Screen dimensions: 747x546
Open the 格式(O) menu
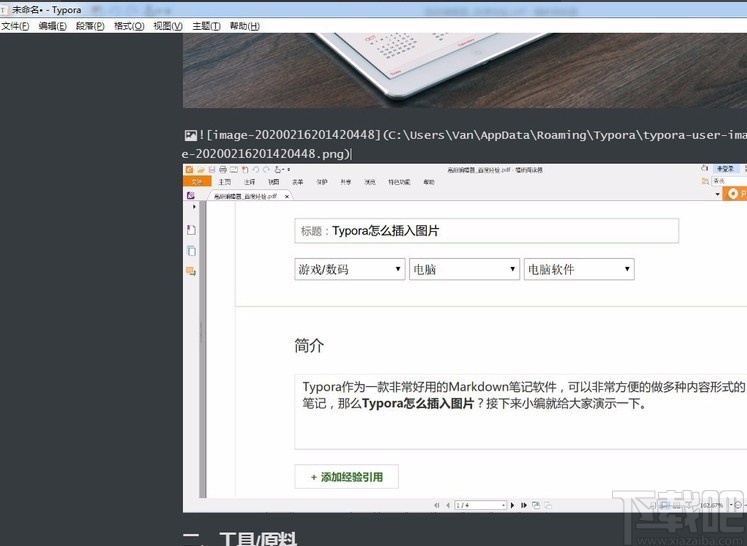pos(129,26)
